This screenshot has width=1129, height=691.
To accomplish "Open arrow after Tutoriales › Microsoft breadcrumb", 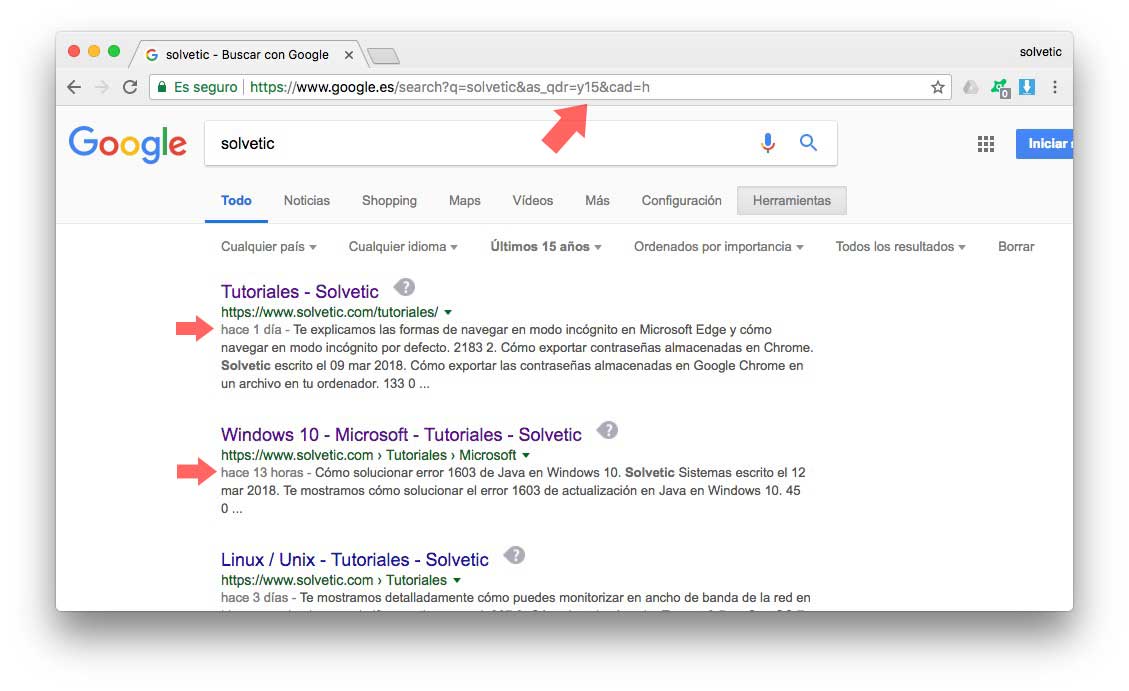I will (526, 456).
